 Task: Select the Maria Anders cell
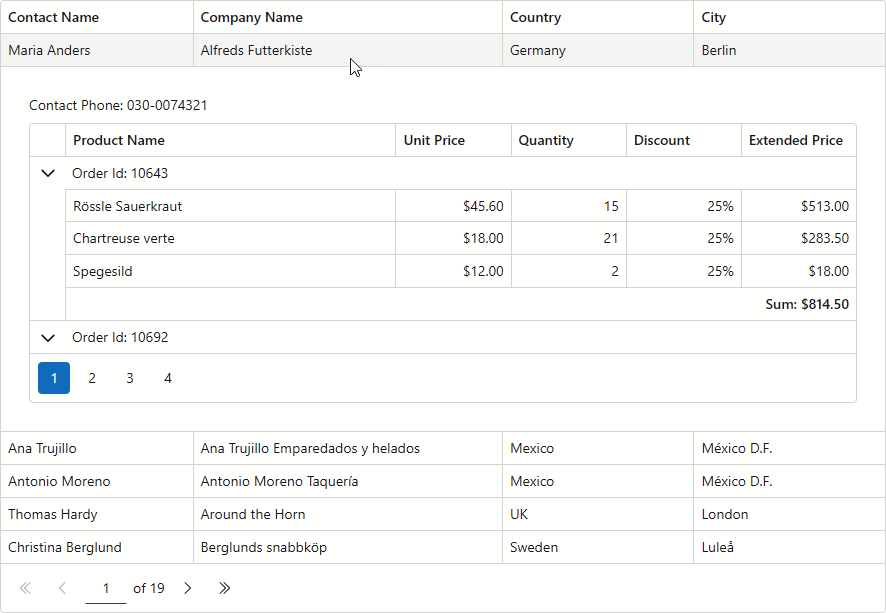(x=97, y=50)
